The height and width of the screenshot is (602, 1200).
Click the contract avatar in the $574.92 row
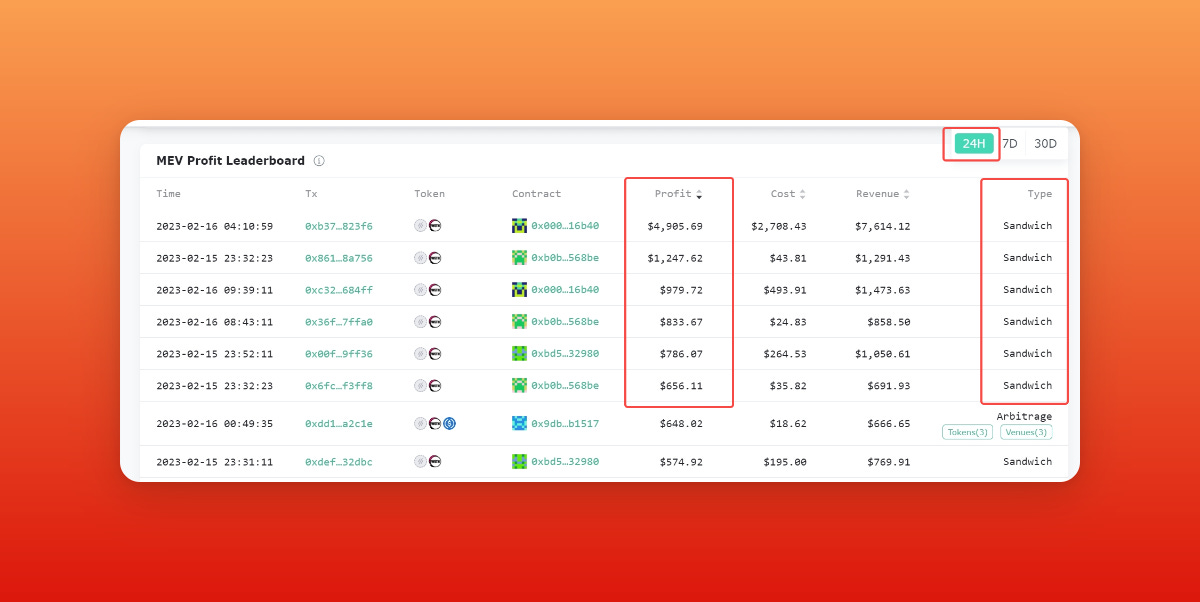click(519, 462)
